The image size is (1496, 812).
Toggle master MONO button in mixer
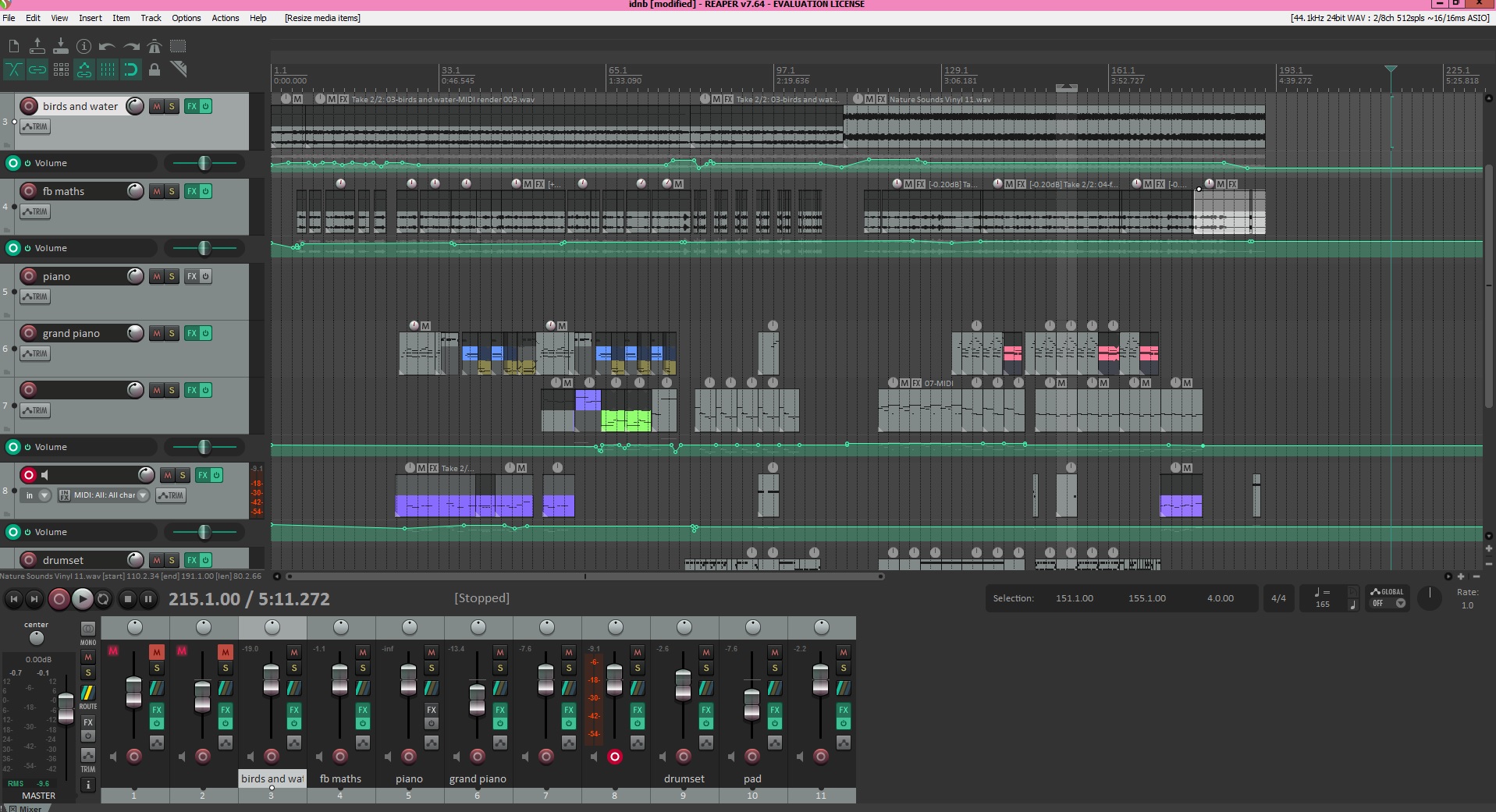(88, 629)
